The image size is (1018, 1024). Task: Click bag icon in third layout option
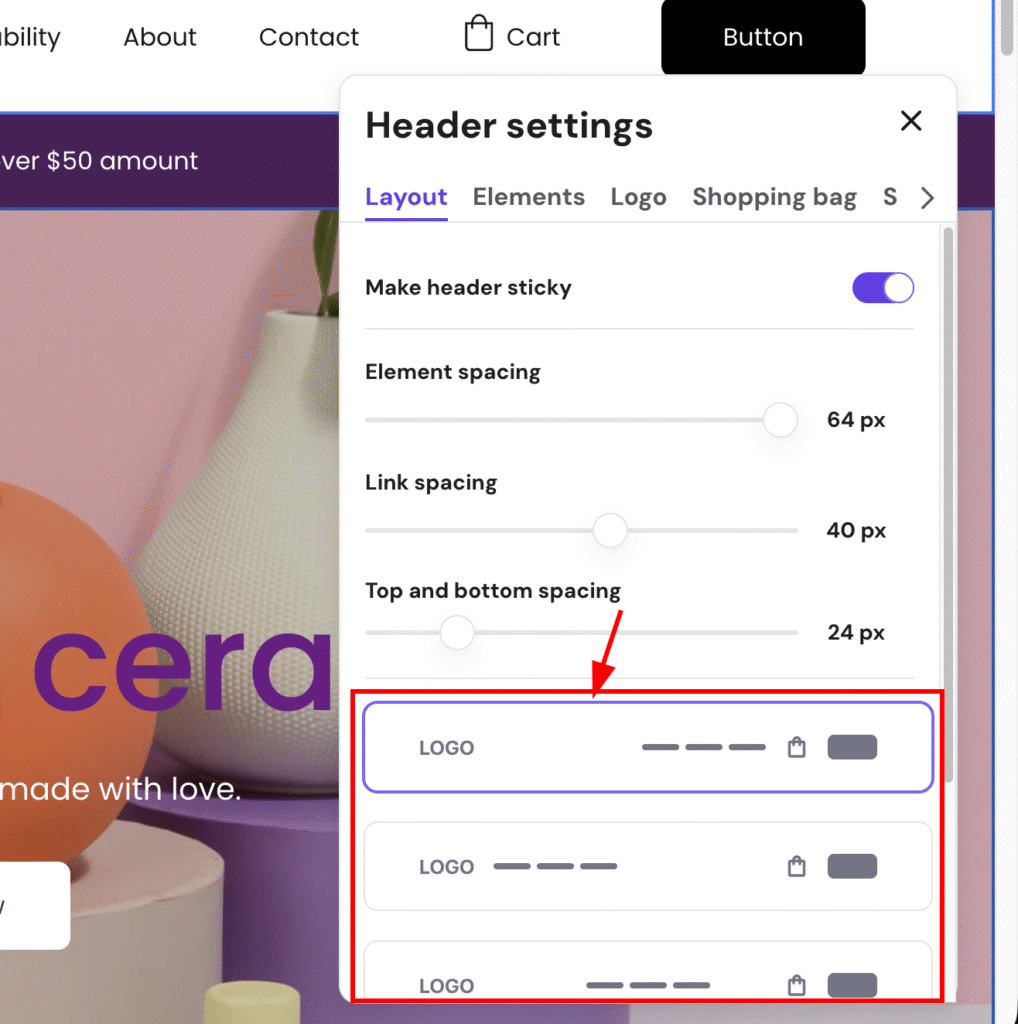pos(796,985)
